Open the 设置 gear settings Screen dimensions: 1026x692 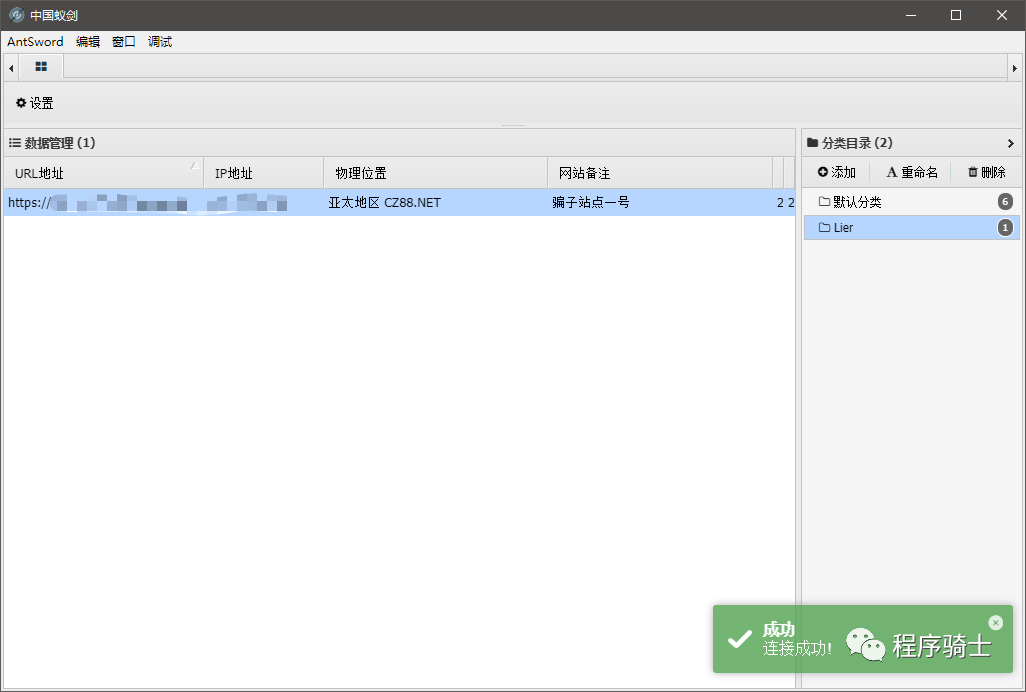(x=35, y=103)
